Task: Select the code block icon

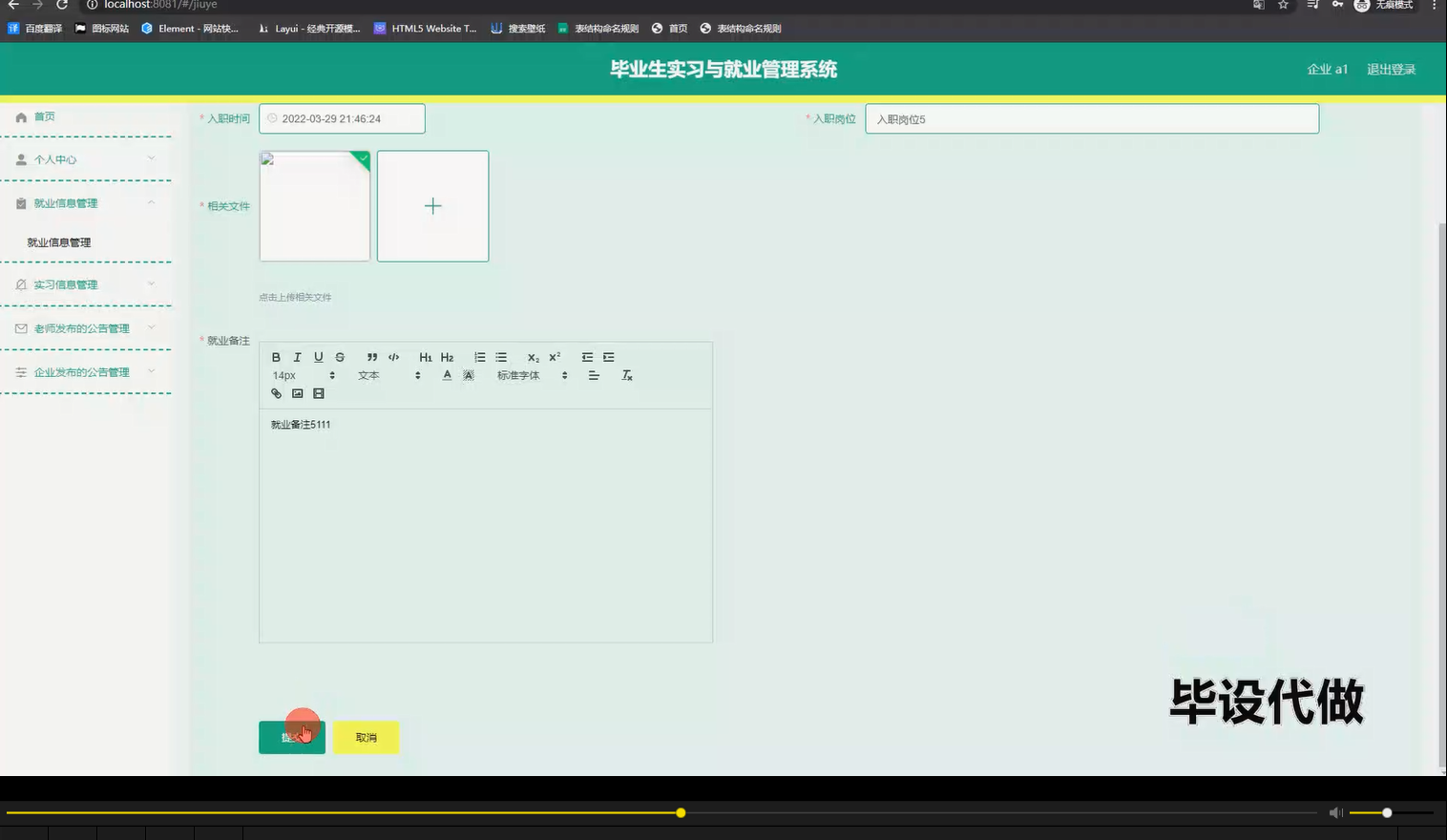Action: click(x=393, y=357)
